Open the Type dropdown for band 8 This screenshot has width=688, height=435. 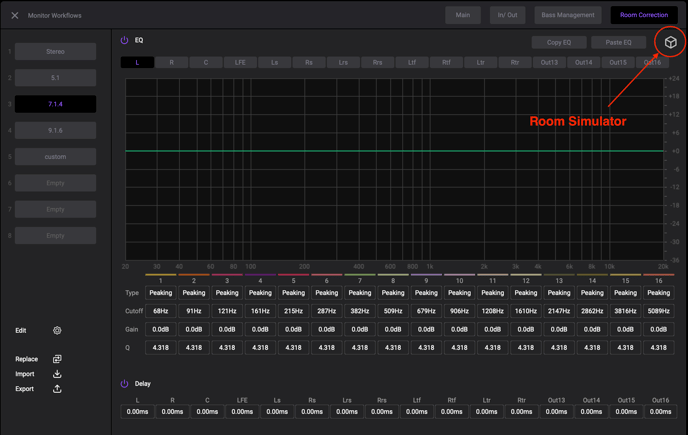393,293
